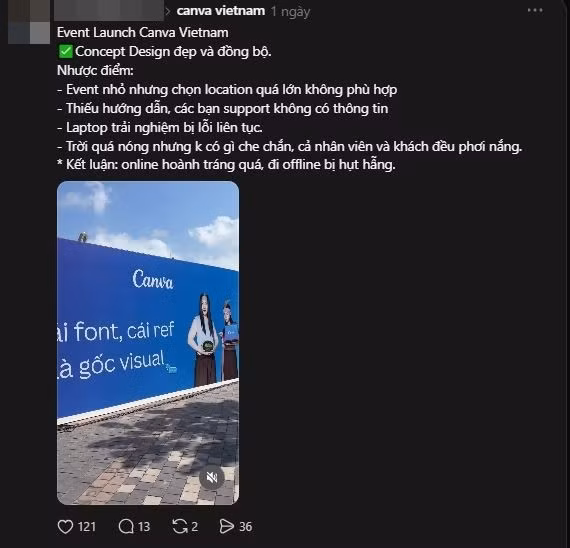570x548 pixels.
Task: Like the post with the heart icon
Action: (65, 527)
